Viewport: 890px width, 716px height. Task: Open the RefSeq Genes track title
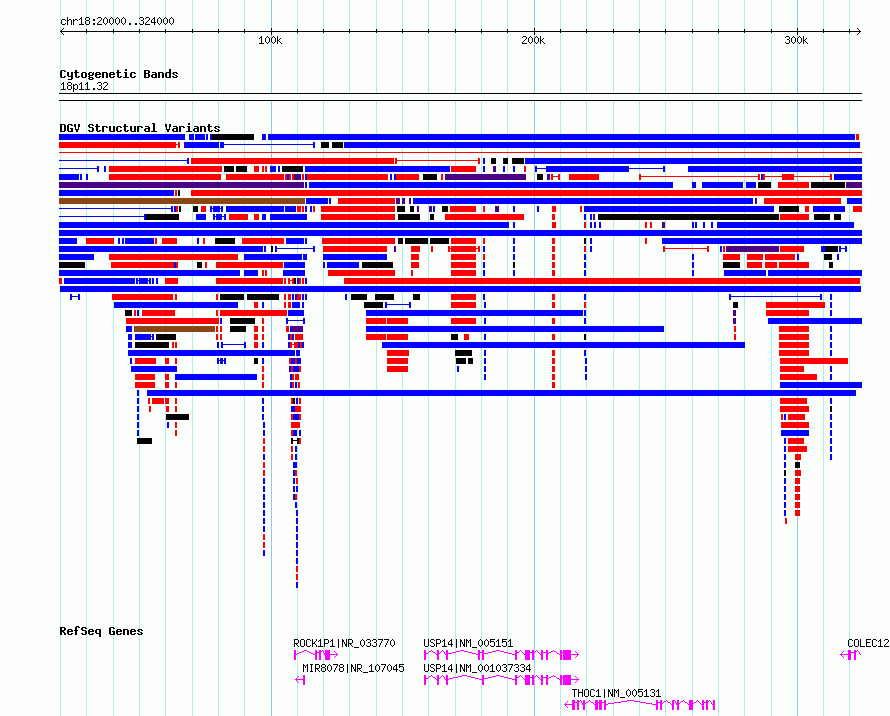pos(101,631)
